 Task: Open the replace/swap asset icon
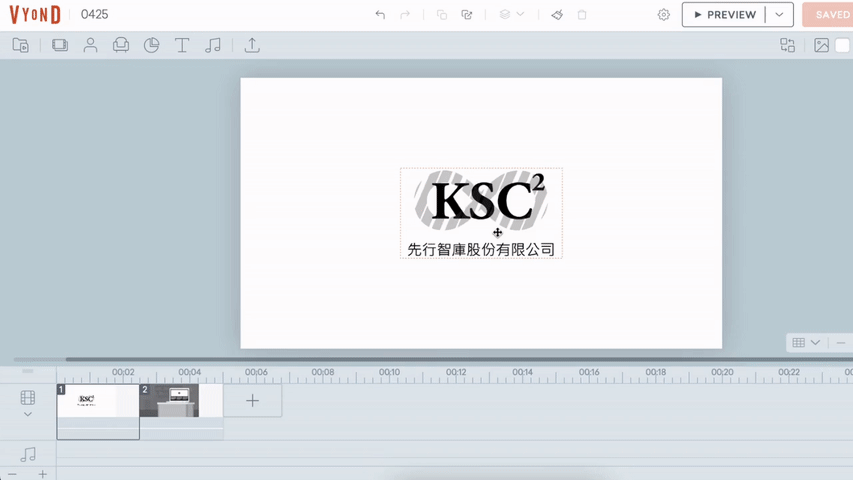(x=788, y=45)
